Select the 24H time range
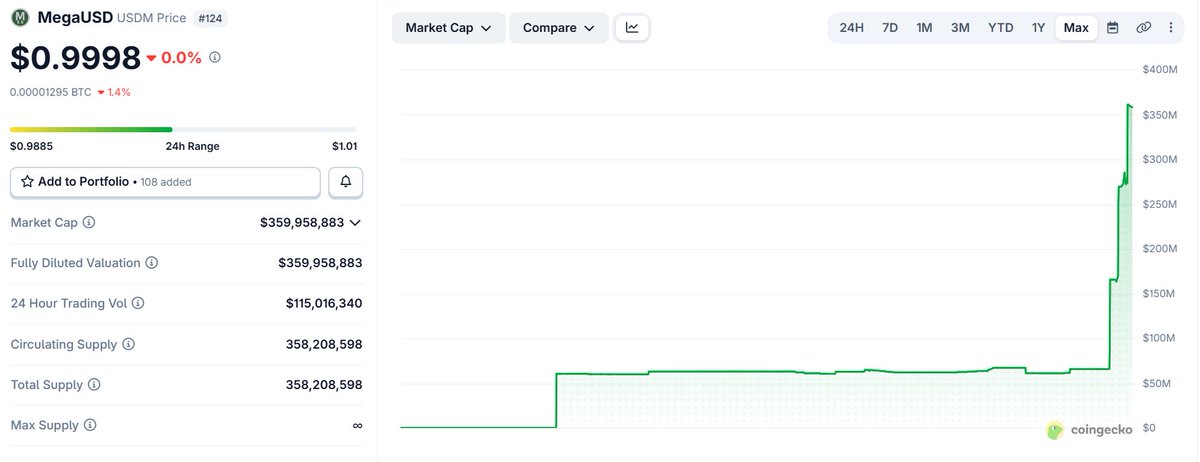The width and height of the screenshot is (1200, 462). click(x=852, y=27)
